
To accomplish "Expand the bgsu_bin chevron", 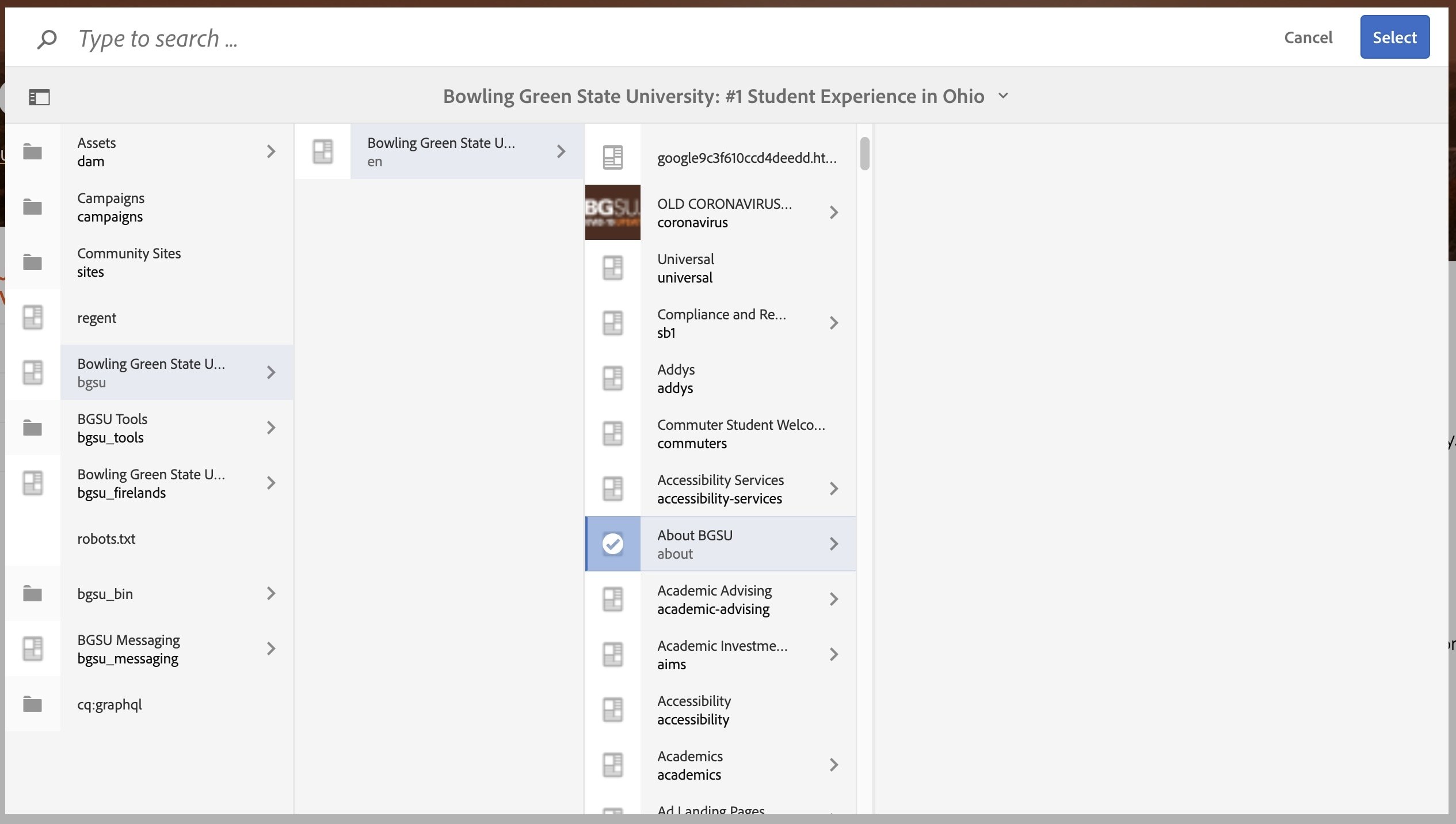I will click(x=271, y=593).
